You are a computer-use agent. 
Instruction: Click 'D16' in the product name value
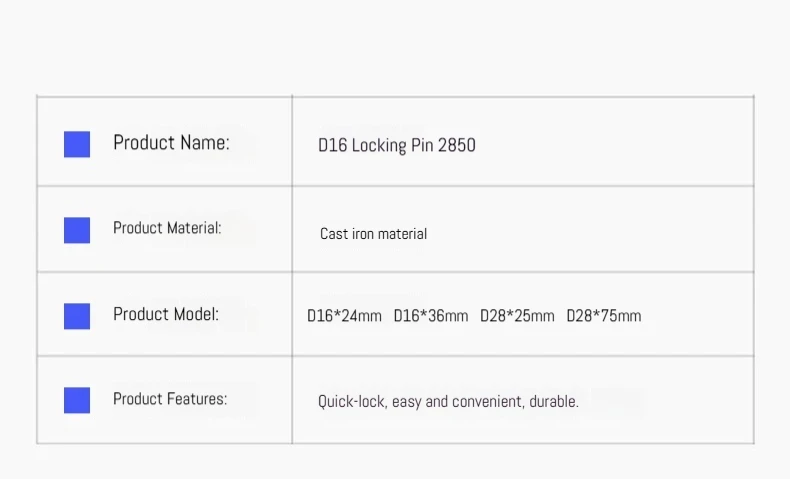[332, 145]
